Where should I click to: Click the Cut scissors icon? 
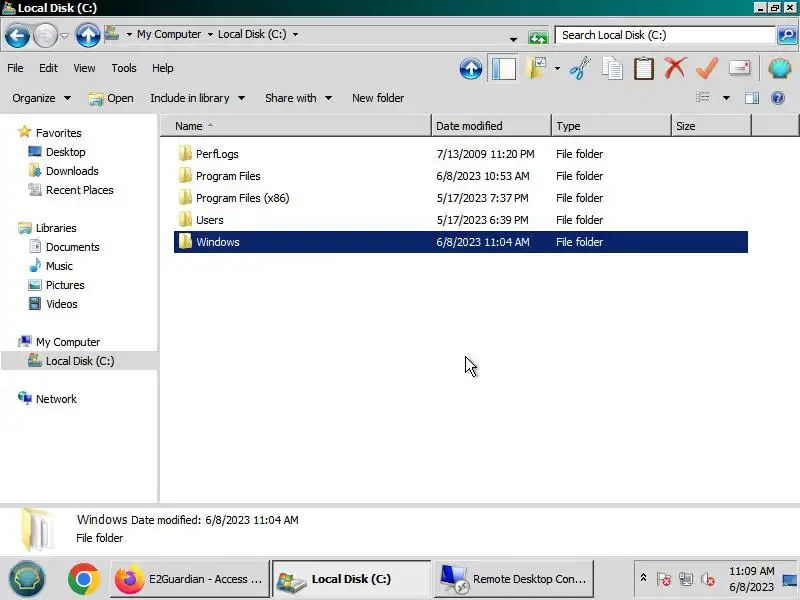(581, 68)
